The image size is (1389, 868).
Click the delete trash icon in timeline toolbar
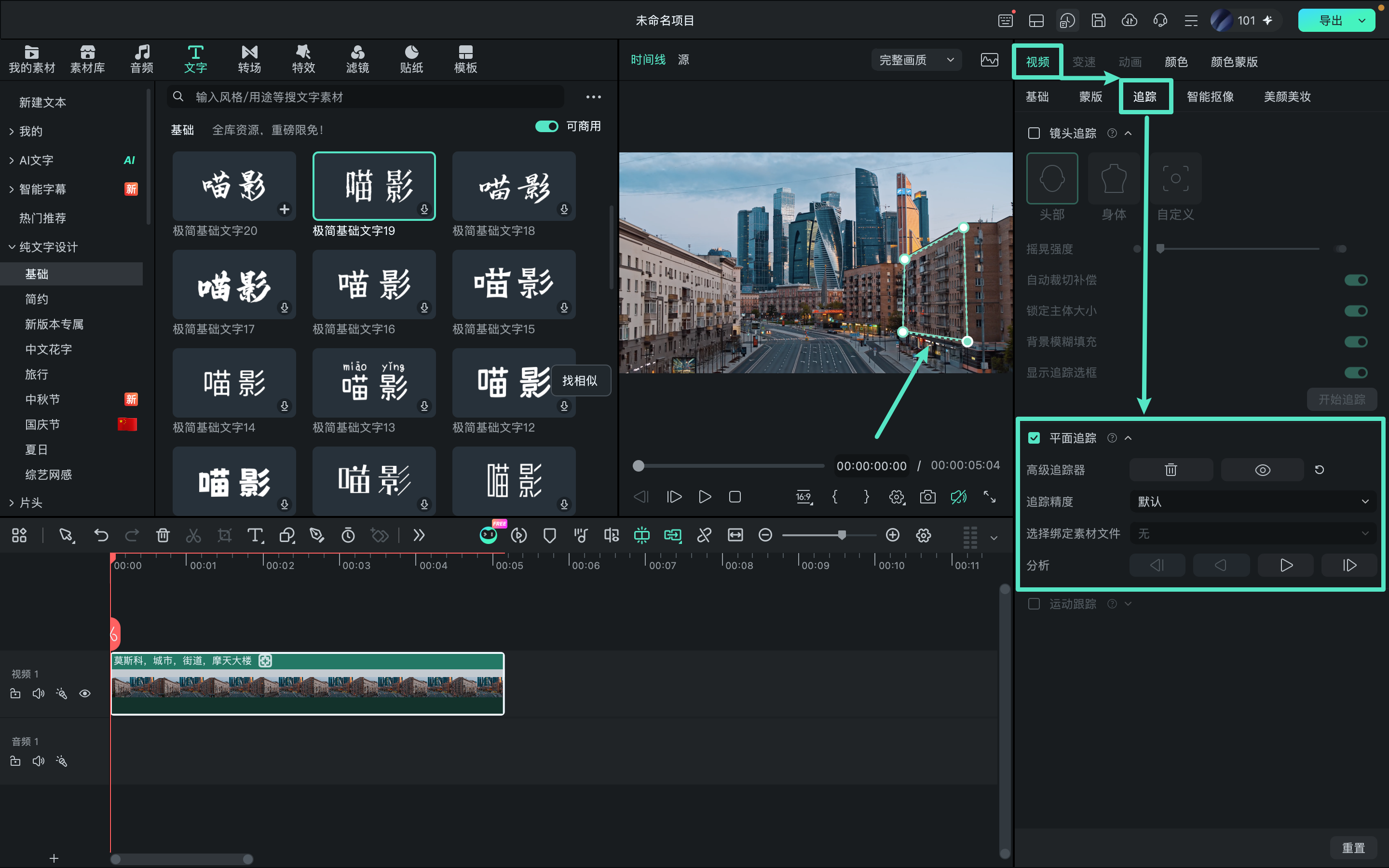tap(163, 535)
